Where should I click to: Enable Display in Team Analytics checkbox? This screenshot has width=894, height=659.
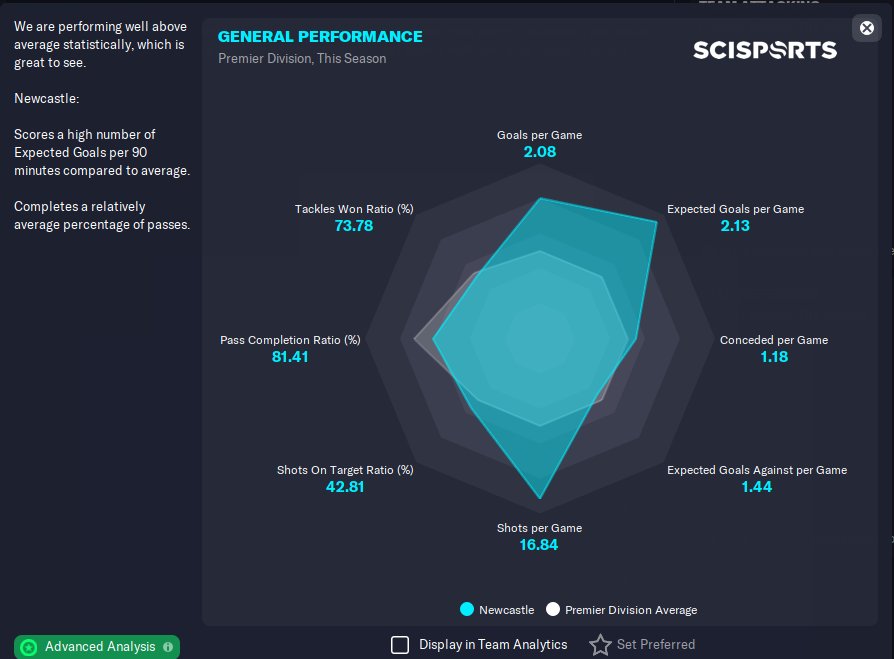point(400,645)
